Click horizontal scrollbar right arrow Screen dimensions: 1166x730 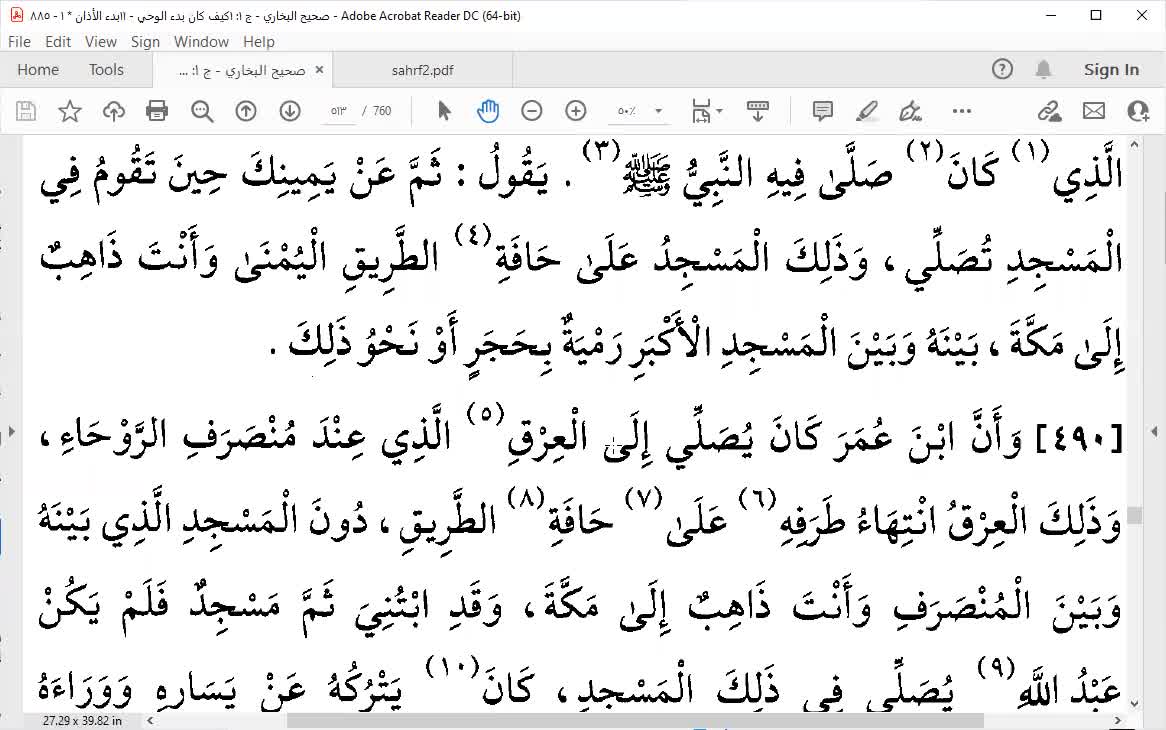pyautogui.click(x=1118, y=720)
